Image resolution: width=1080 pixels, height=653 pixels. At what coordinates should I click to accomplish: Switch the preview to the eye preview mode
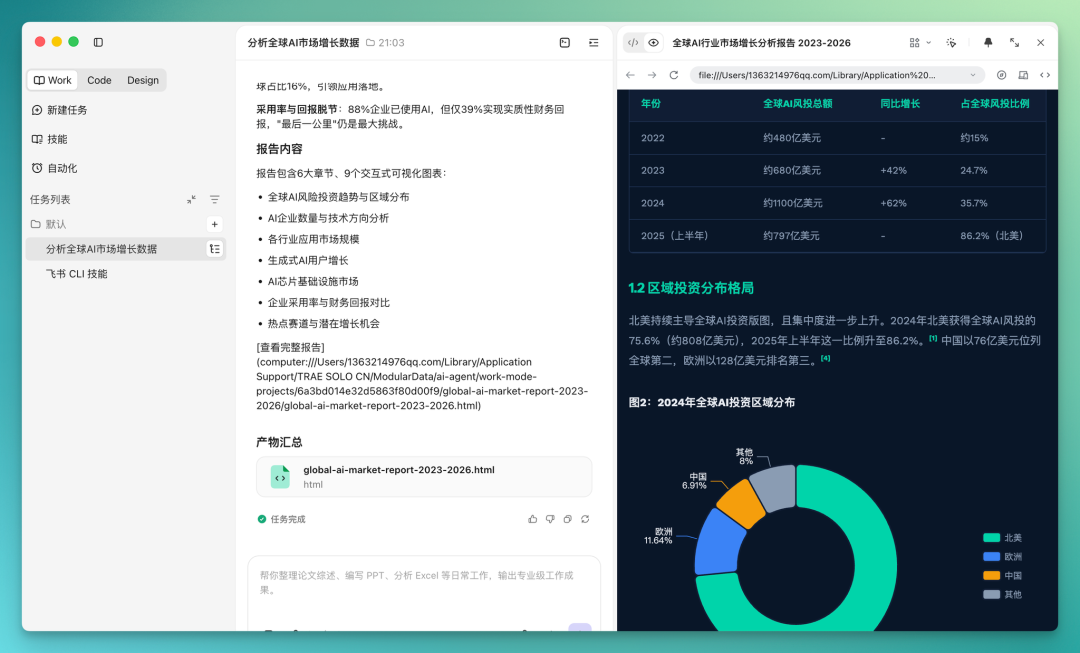(x=654, y=43)
